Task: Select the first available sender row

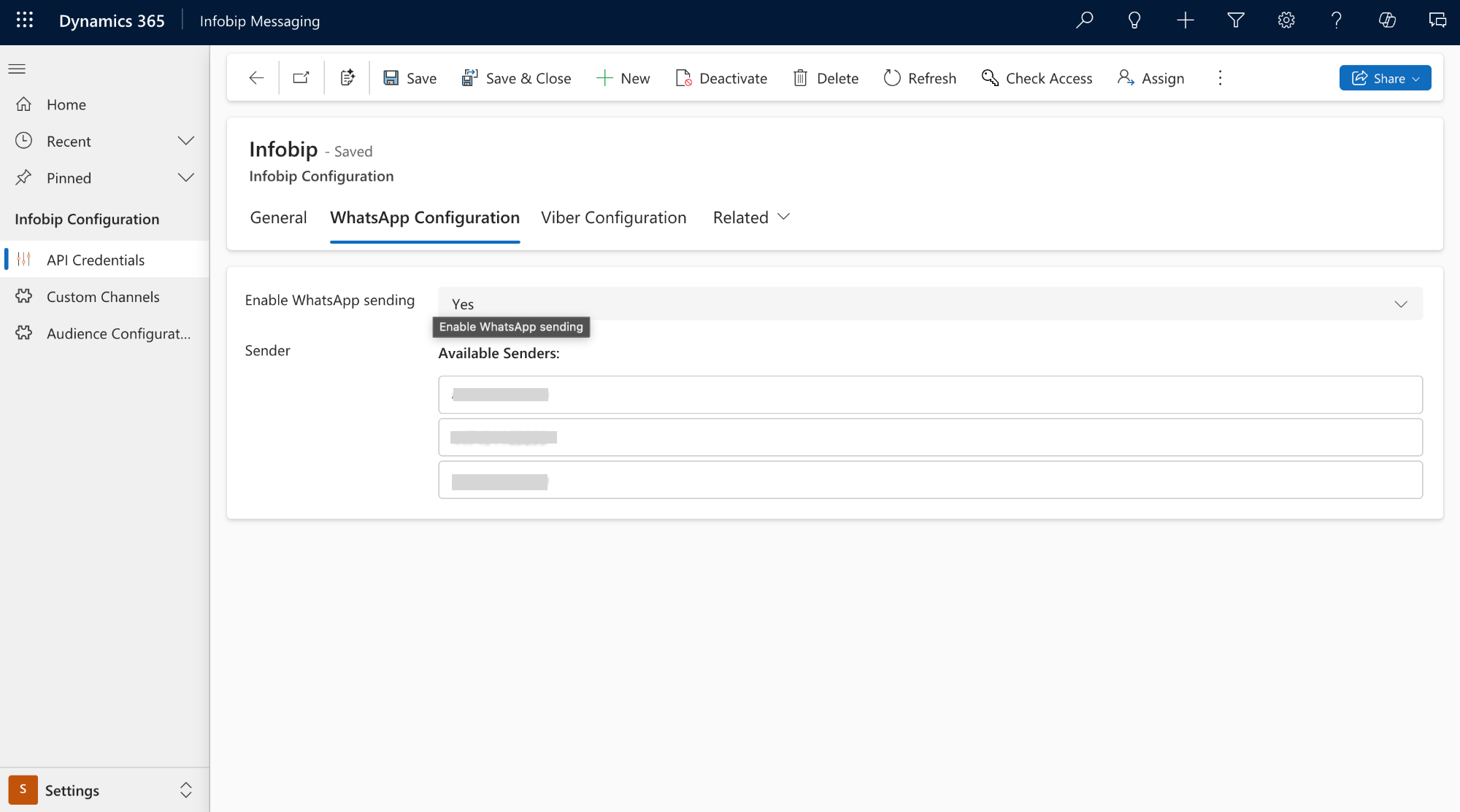Action: point(930,395)
